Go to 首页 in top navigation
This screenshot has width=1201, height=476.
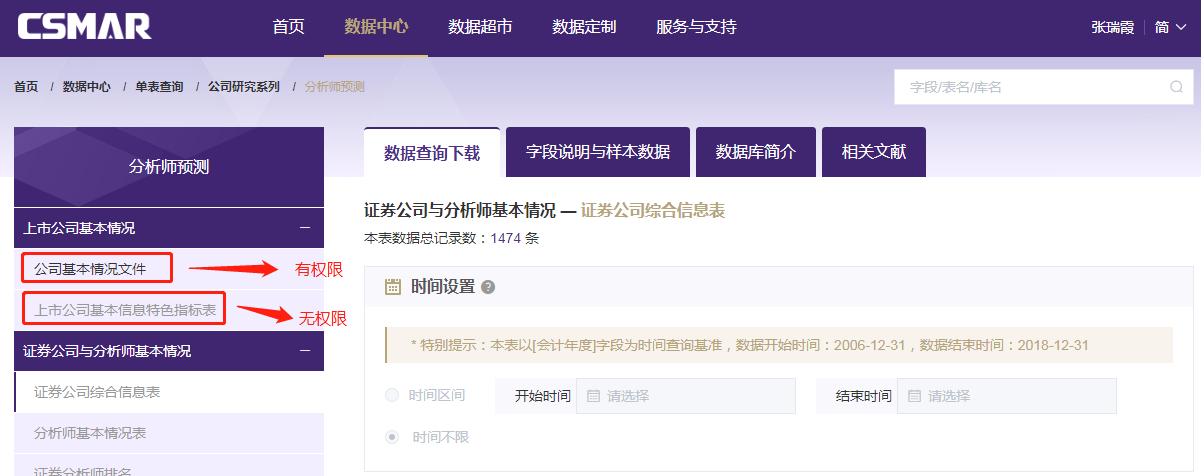[288, 27]
